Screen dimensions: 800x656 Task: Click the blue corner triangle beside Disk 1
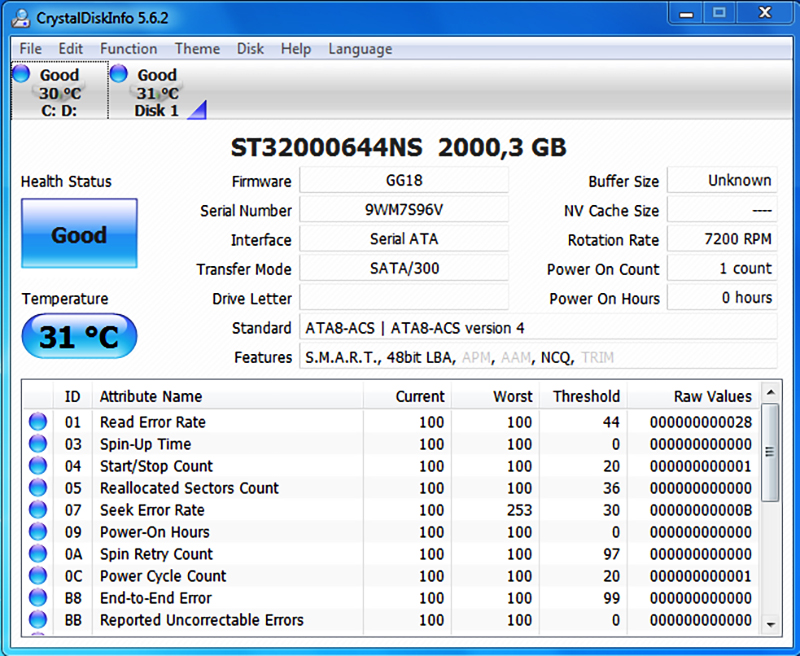pos(196,110)
